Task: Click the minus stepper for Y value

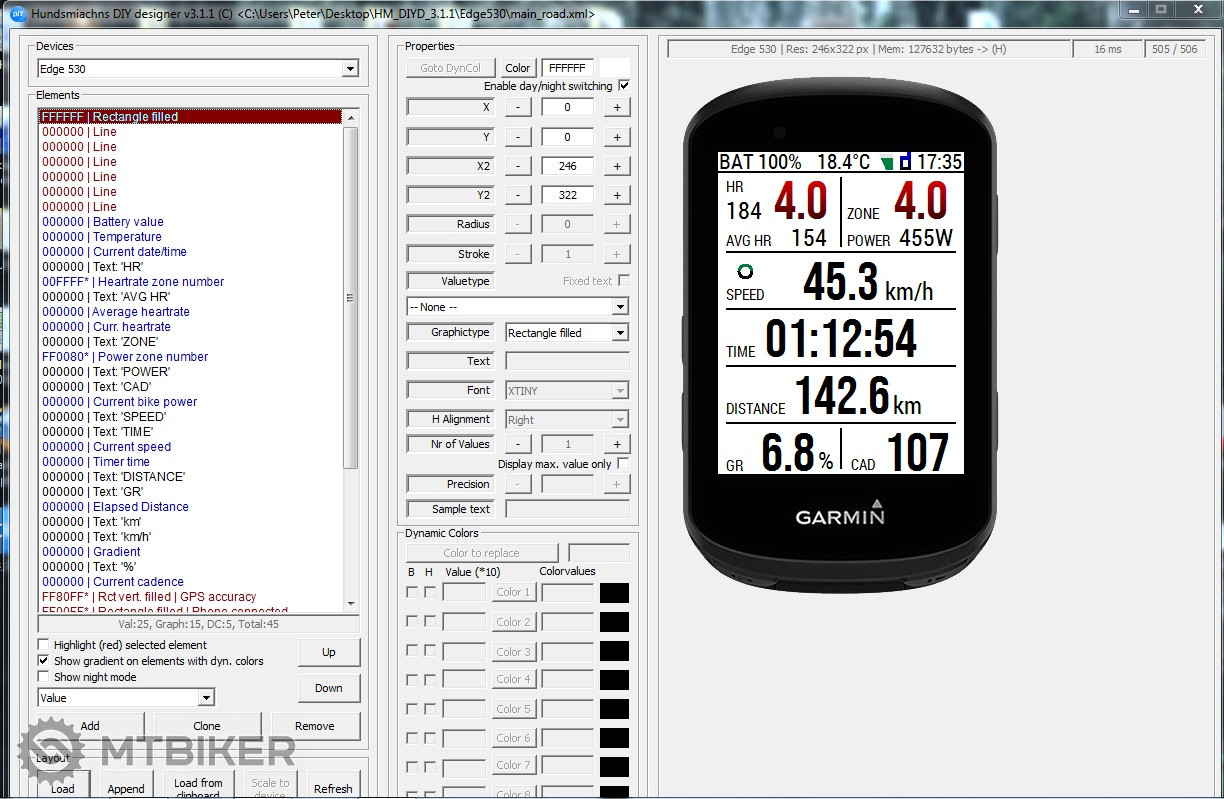Action: tap(517, 137)
